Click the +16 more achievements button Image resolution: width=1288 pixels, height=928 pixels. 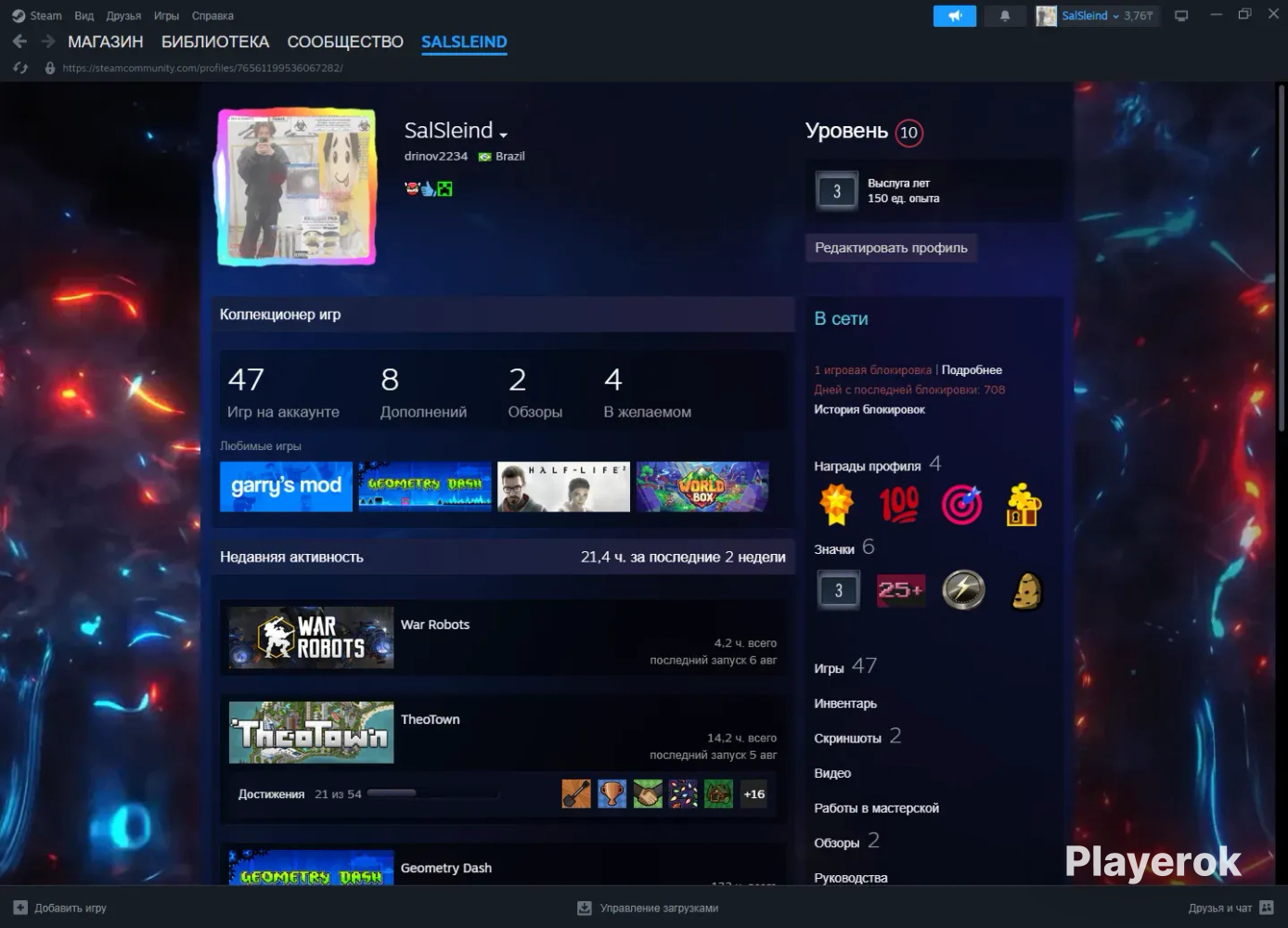pos(754,793)
